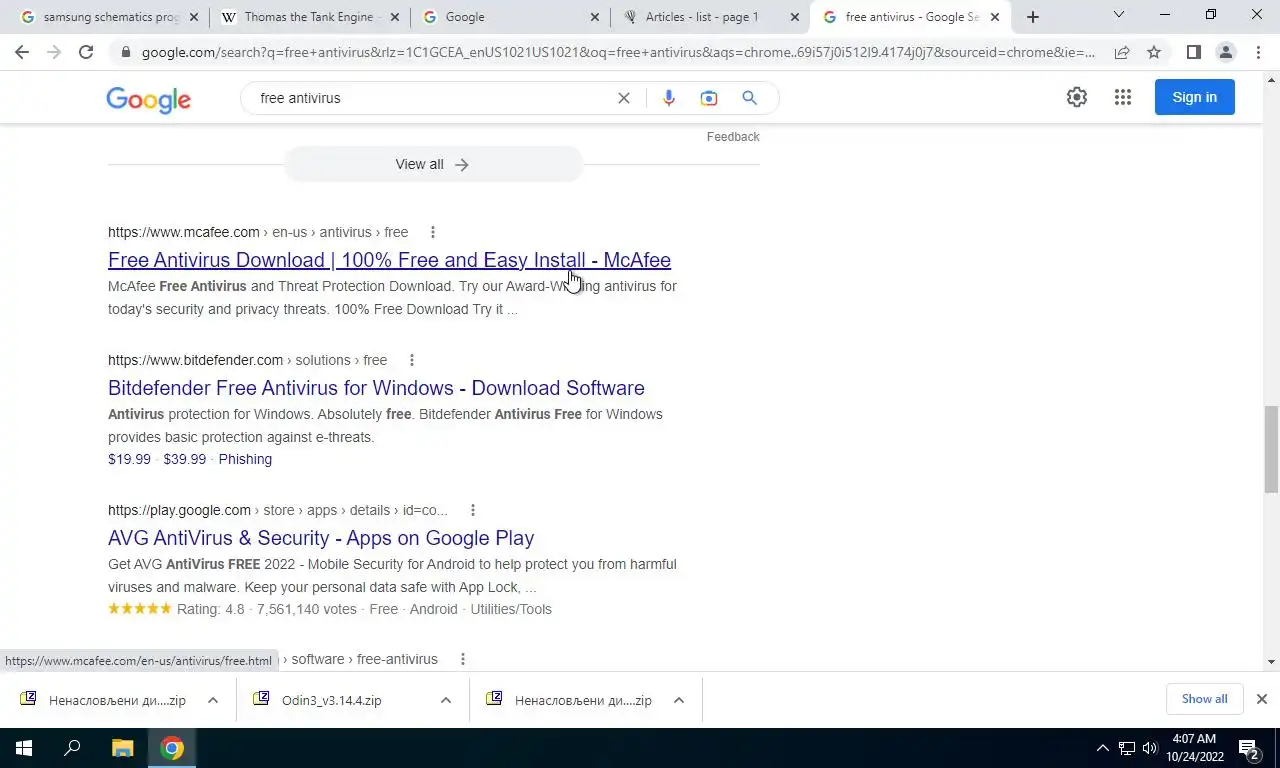Image resolution: width=1280 pixels, height=768 pixels.
Task: Open more options for the McAfee result
Action: pyautogui.click(x=432, y=232)
